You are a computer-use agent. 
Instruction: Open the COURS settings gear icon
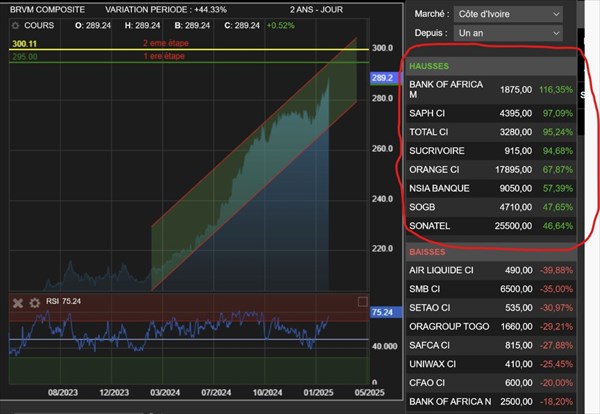click(15, 26)
